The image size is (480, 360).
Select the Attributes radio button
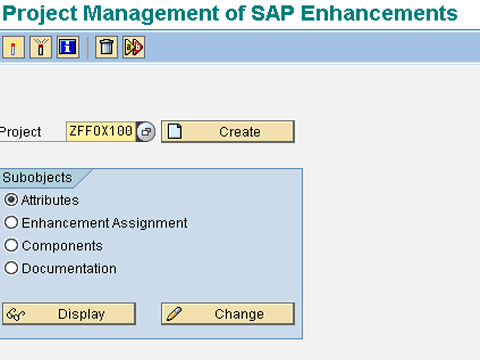click(11, 200)
